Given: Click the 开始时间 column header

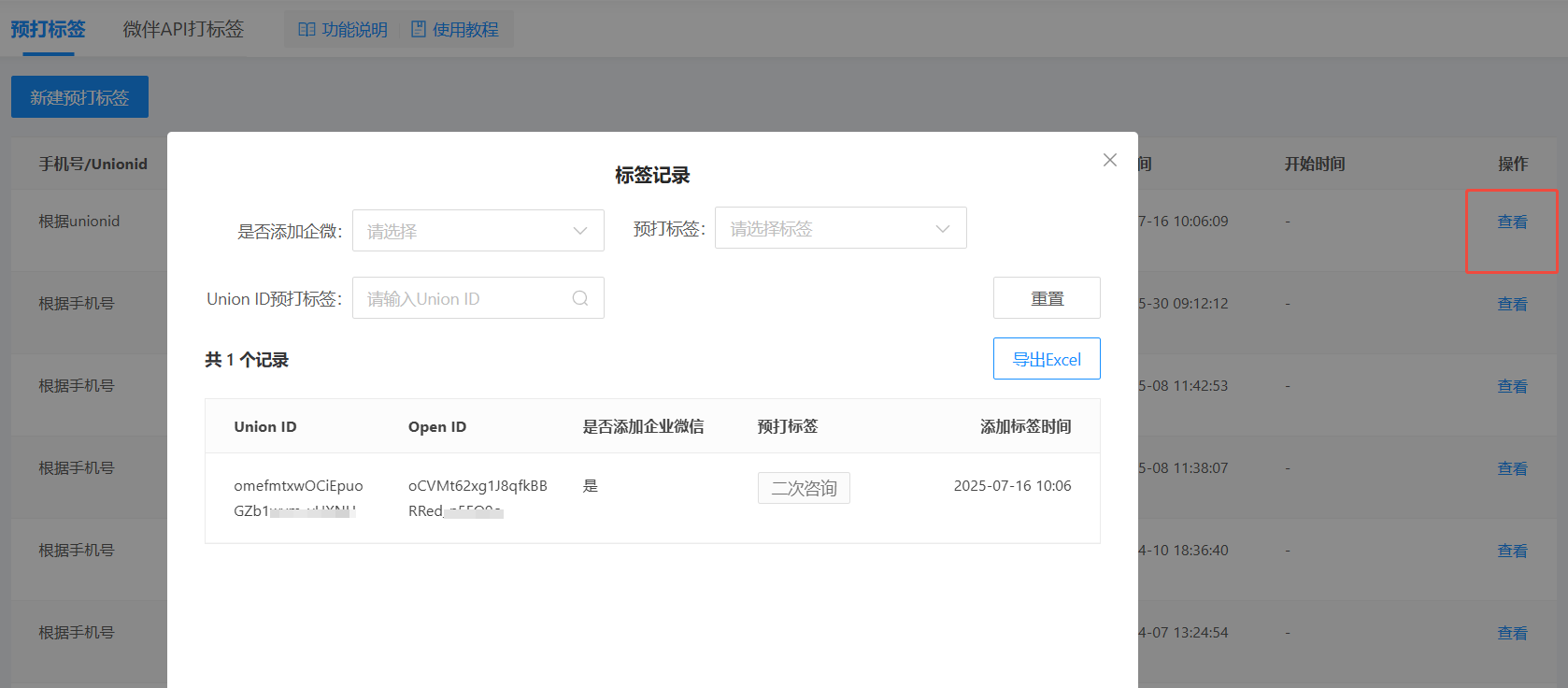Looking at the screenshot, I should [x=1315, y=164].
